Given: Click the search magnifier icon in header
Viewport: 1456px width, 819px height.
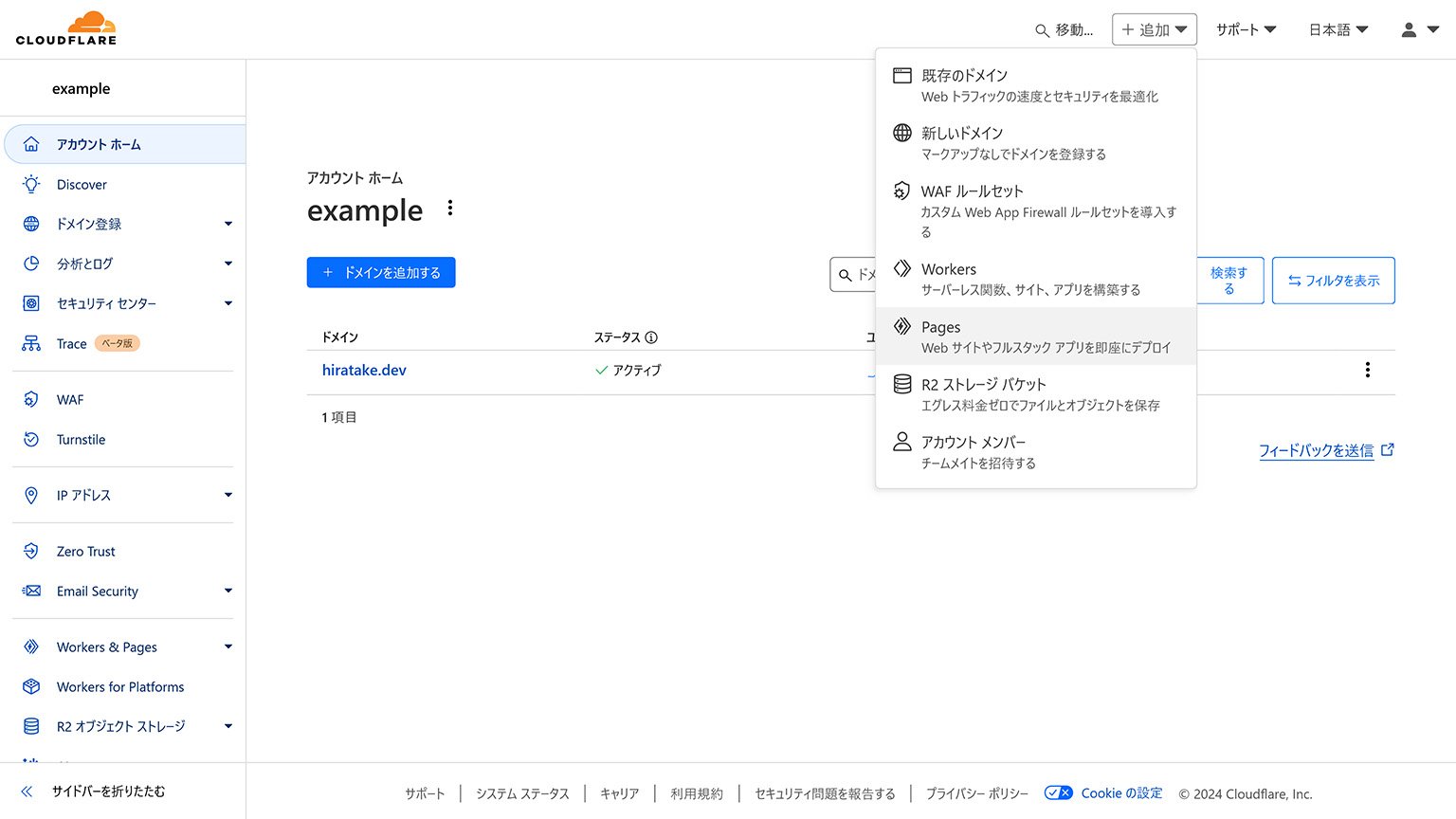Looking at the screenshot, I should click(1042, 30).
